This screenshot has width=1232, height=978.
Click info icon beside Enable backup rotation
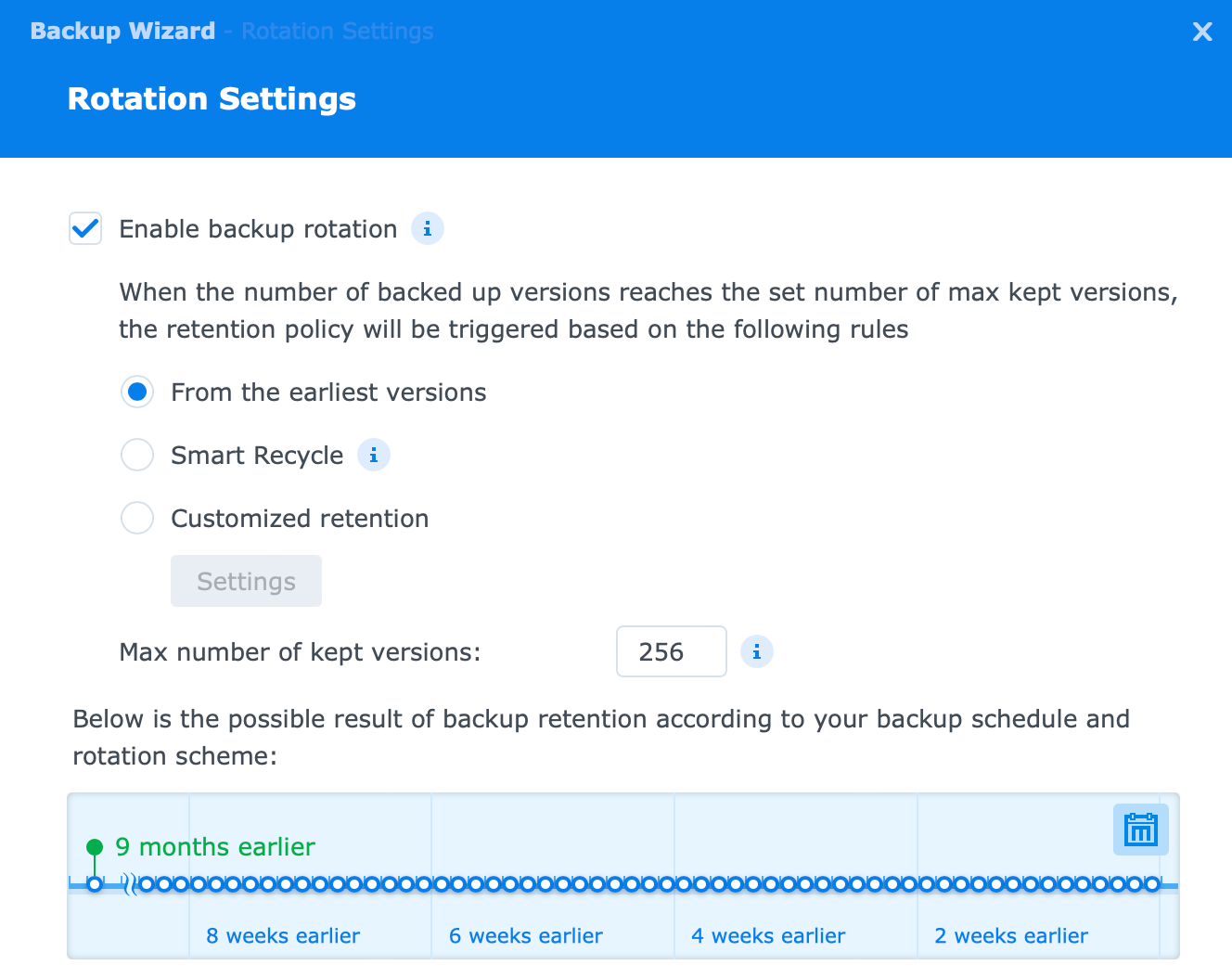428,228
